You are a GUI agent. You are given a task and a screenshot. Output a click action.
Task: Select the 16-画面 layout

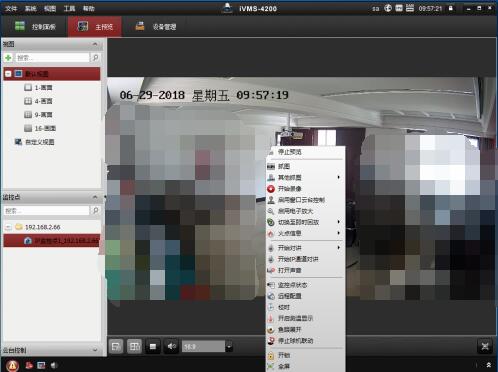click(x=40, y=128)
